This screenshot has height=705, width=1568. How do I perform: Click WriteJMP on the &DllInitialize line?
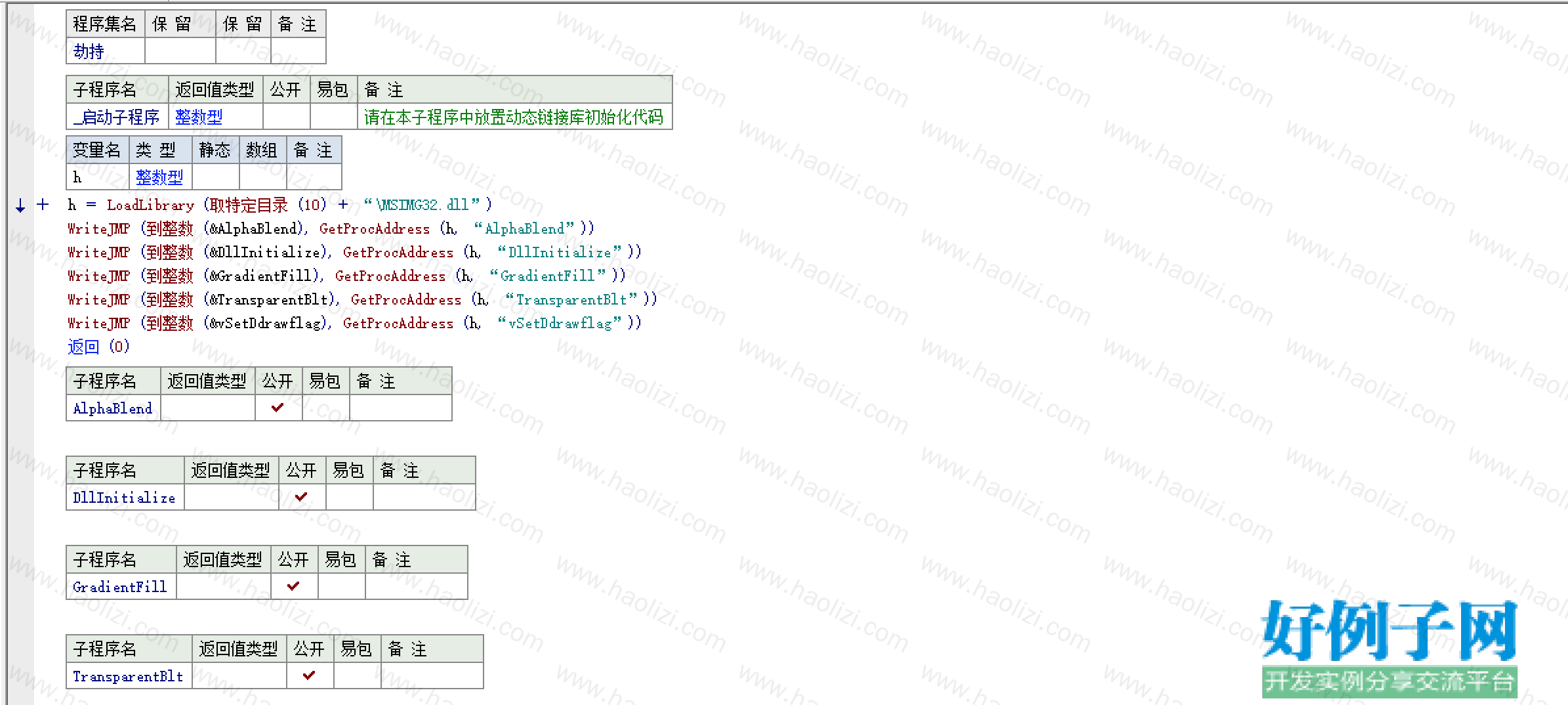pos(99,252)
